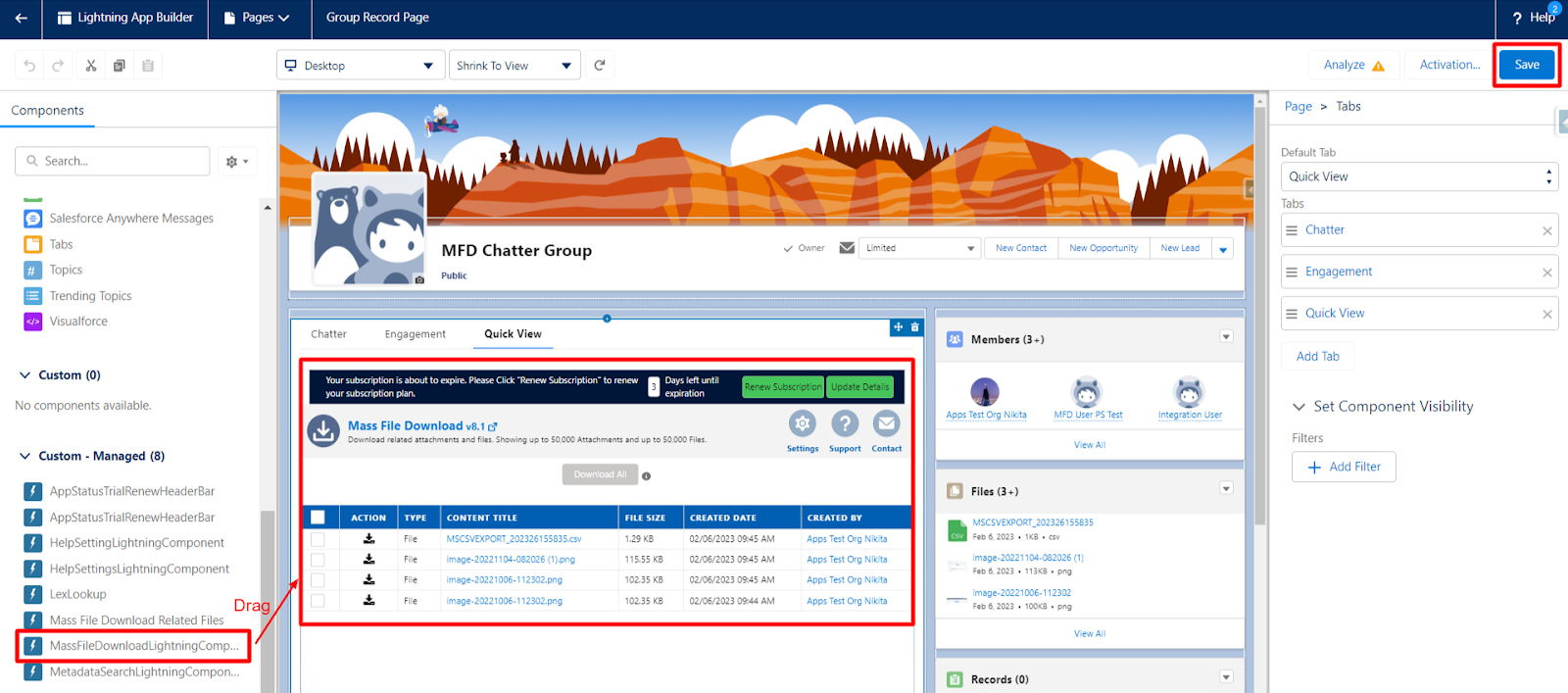Open more actions dropdown next to New Lead
Screen dimensions: 1568x693
tap(1223, 249)
